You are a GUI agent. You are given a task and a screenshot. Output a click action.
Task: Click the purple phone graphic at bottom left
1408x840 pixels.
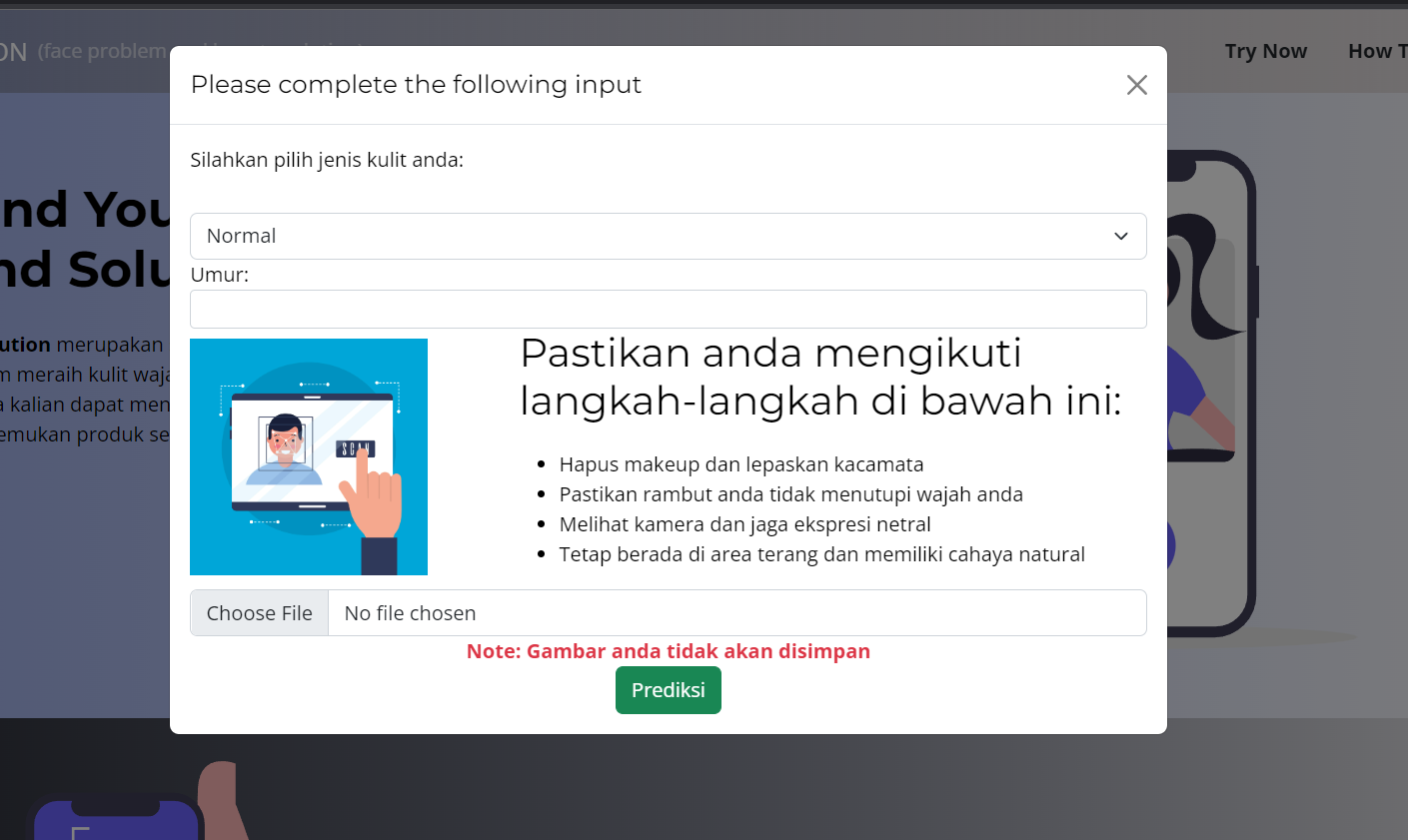117,819
